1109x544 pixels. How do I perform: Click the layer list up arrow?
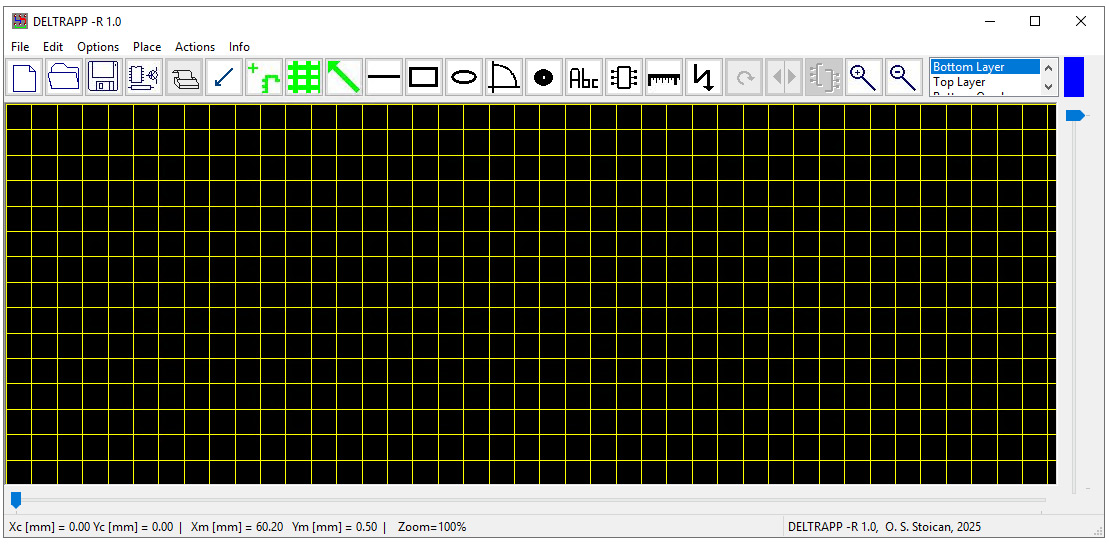click(1049, 68)
